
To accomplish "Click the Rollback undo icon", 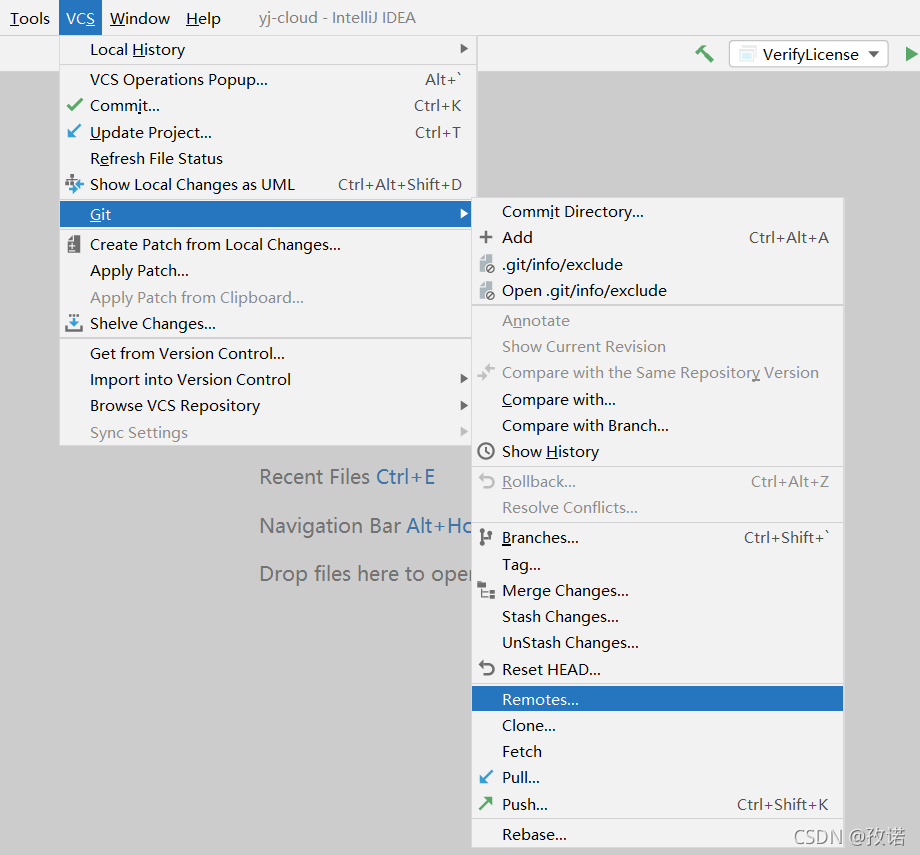I will pos(486,481).
